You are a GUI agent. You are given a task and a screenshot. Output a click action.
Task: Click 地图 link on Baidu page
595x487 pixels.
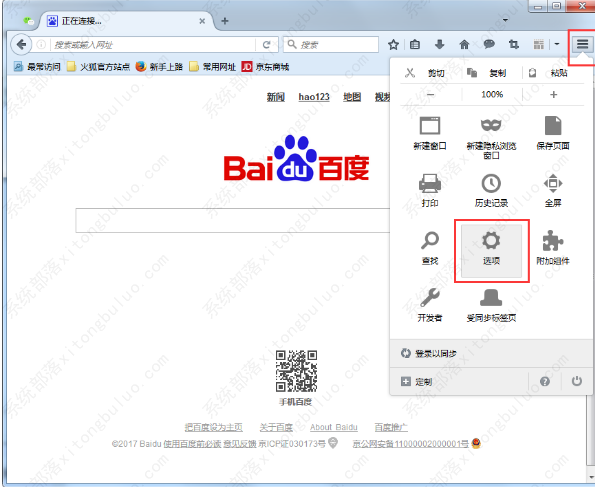coord(352,97)
